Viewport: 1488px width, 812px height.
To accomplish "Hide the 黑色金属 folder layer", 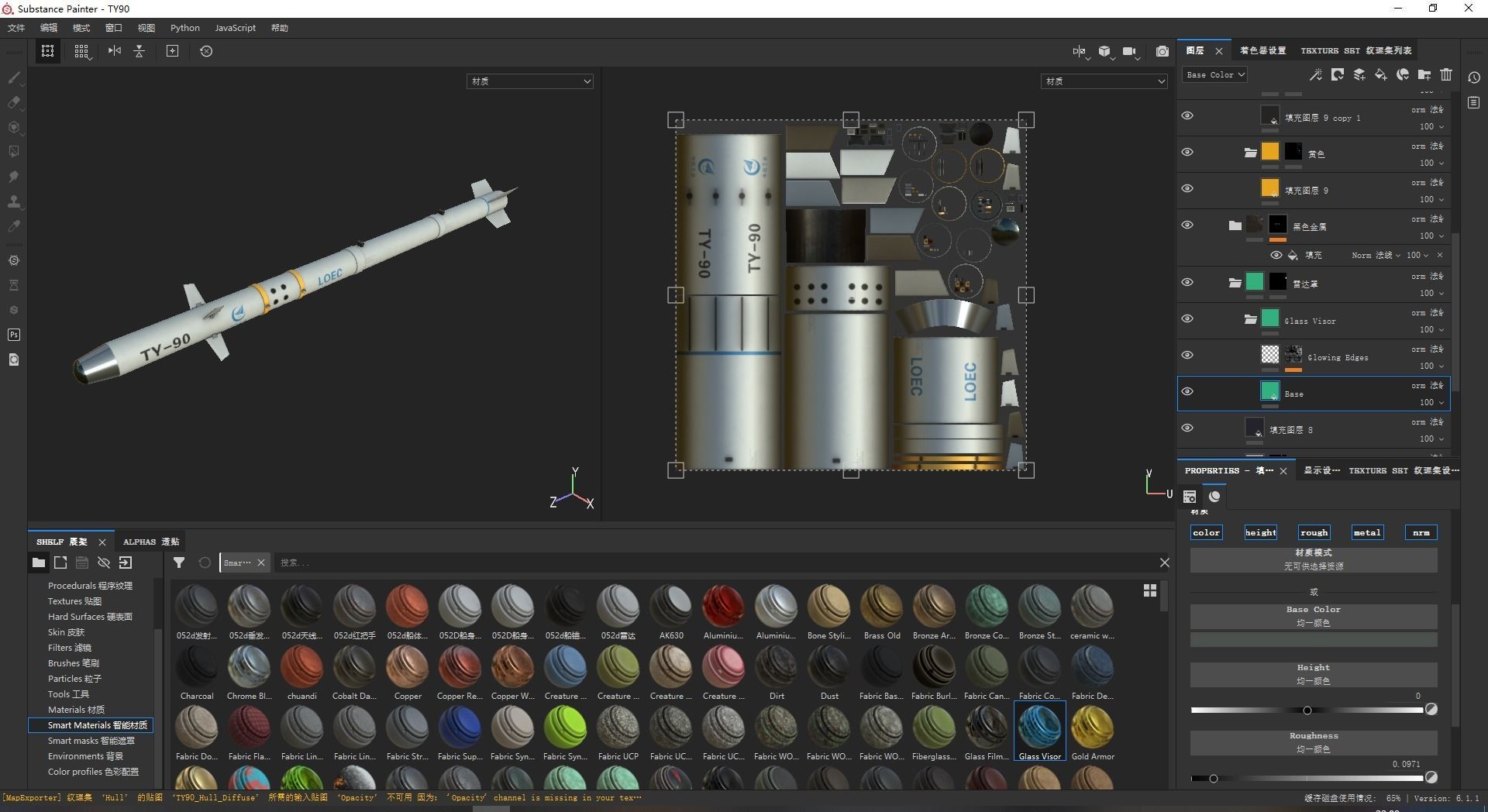I will click(x=1187, y=225).
